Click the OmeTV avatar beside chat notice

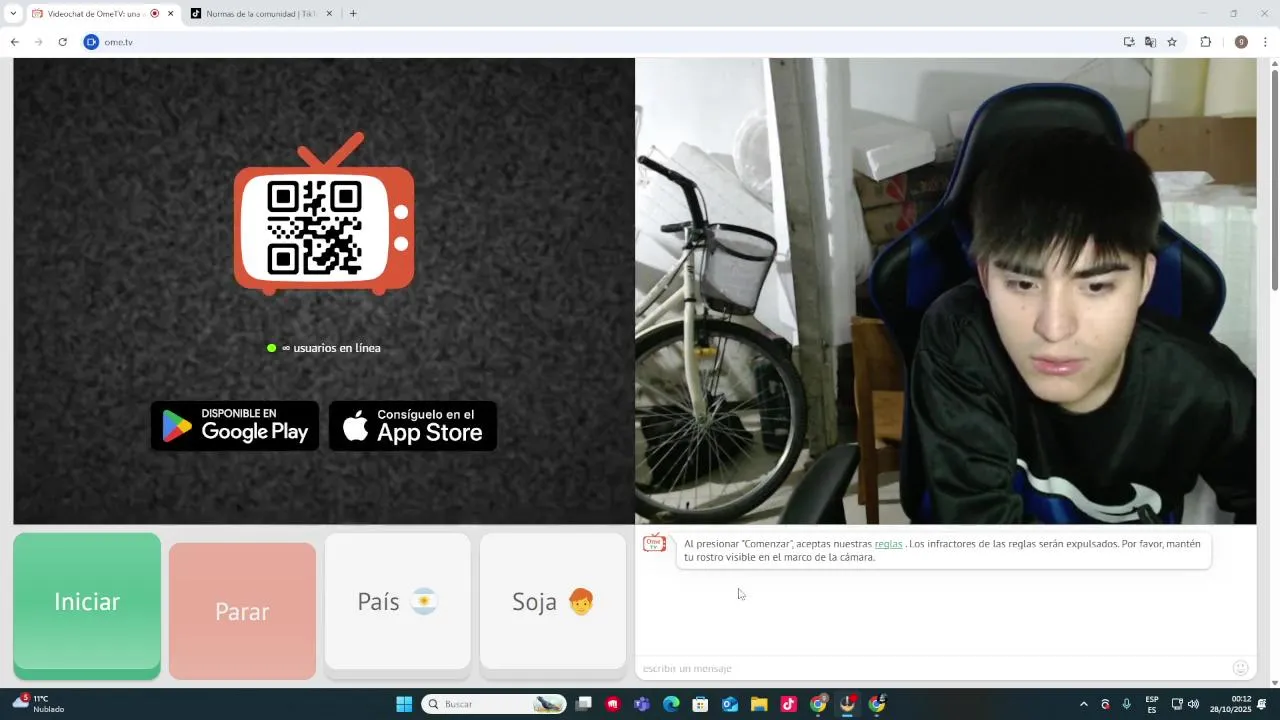pyautogui.click(x=654, y=543)
